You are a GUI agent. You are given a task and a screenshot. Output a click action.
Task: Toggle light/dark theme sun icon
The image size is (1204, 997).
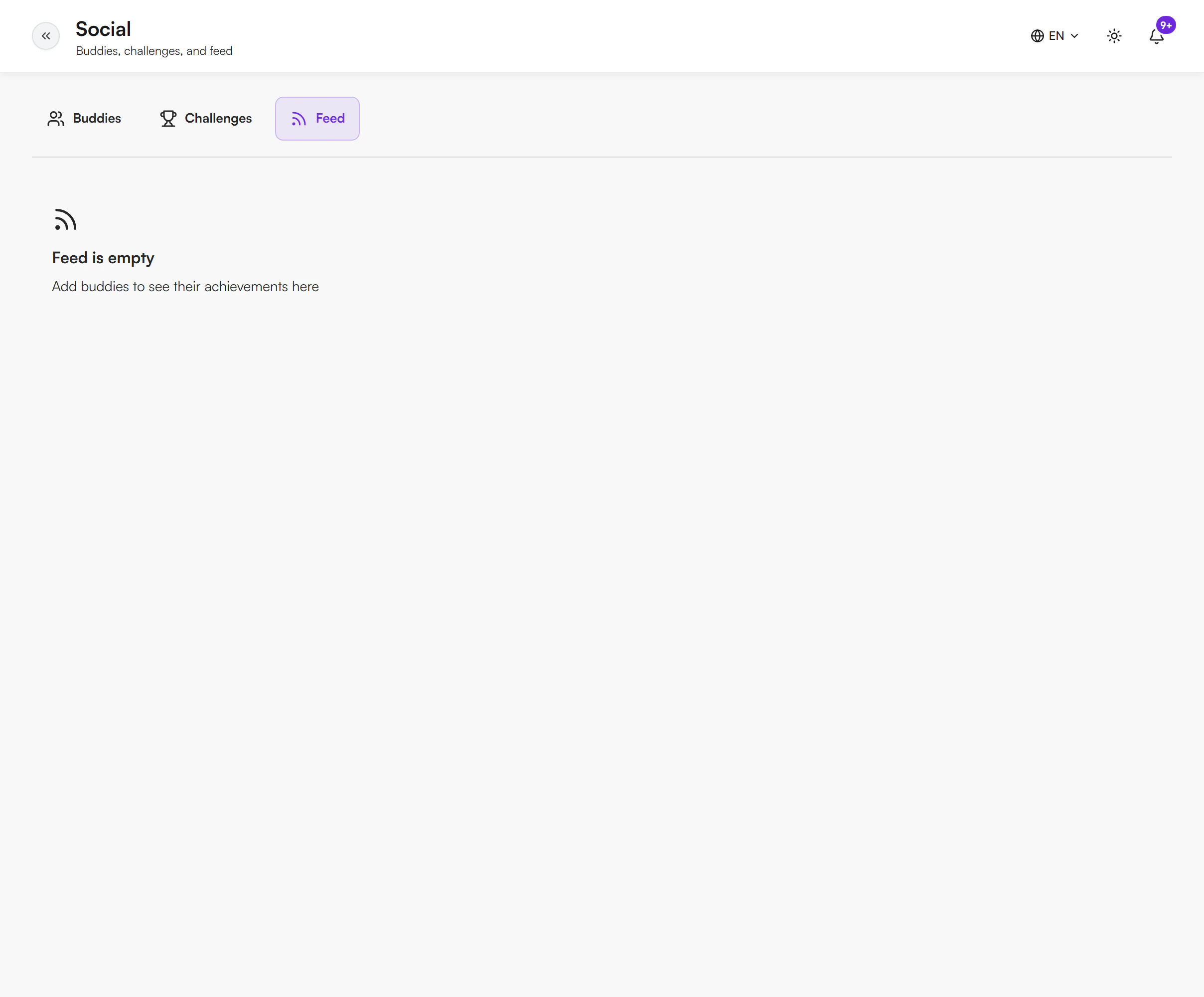(1113, 36)
